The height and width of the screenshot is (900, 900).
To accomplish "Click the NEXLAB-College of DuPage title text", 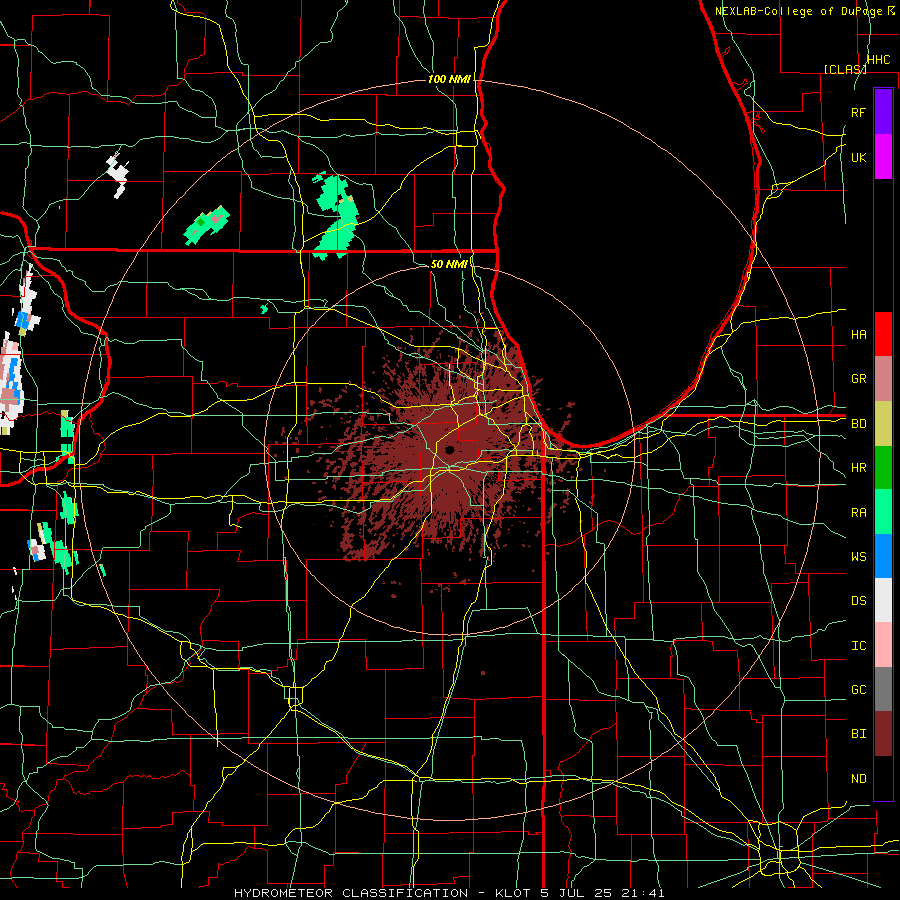I will click(800, 11).
